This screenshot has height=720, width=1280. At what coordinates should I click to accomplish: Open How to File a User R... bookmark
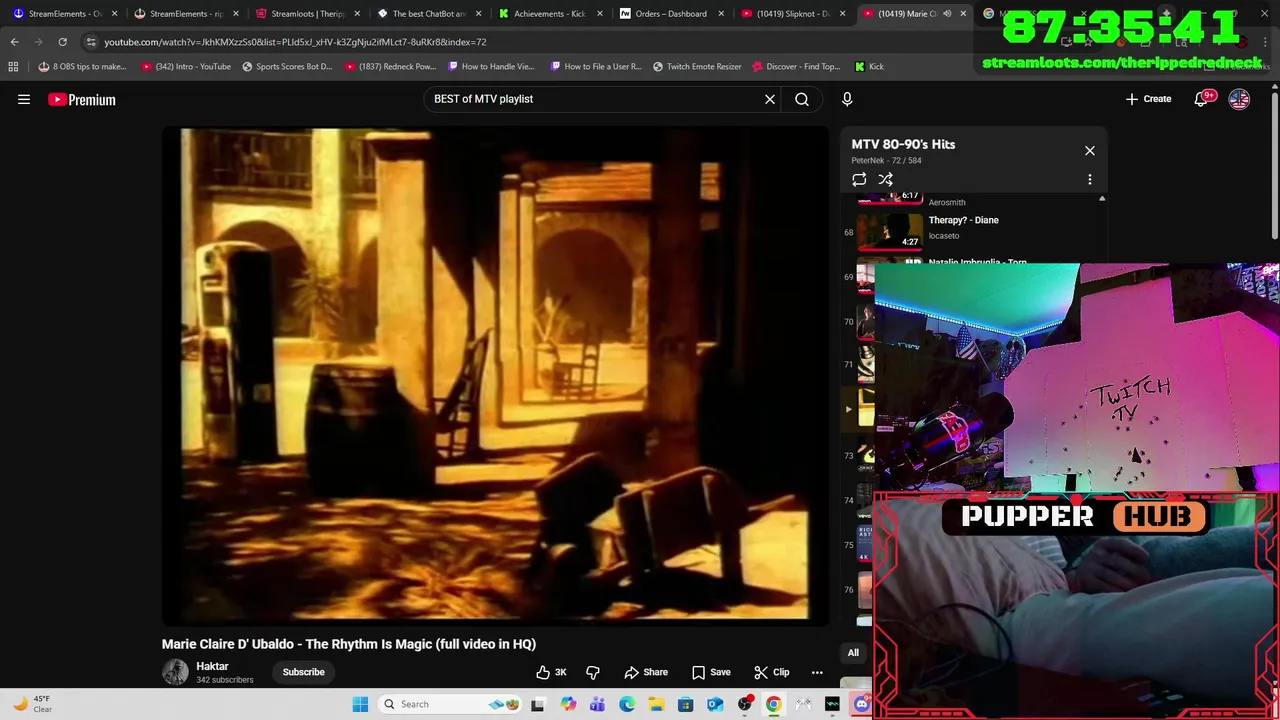(596, 66)
